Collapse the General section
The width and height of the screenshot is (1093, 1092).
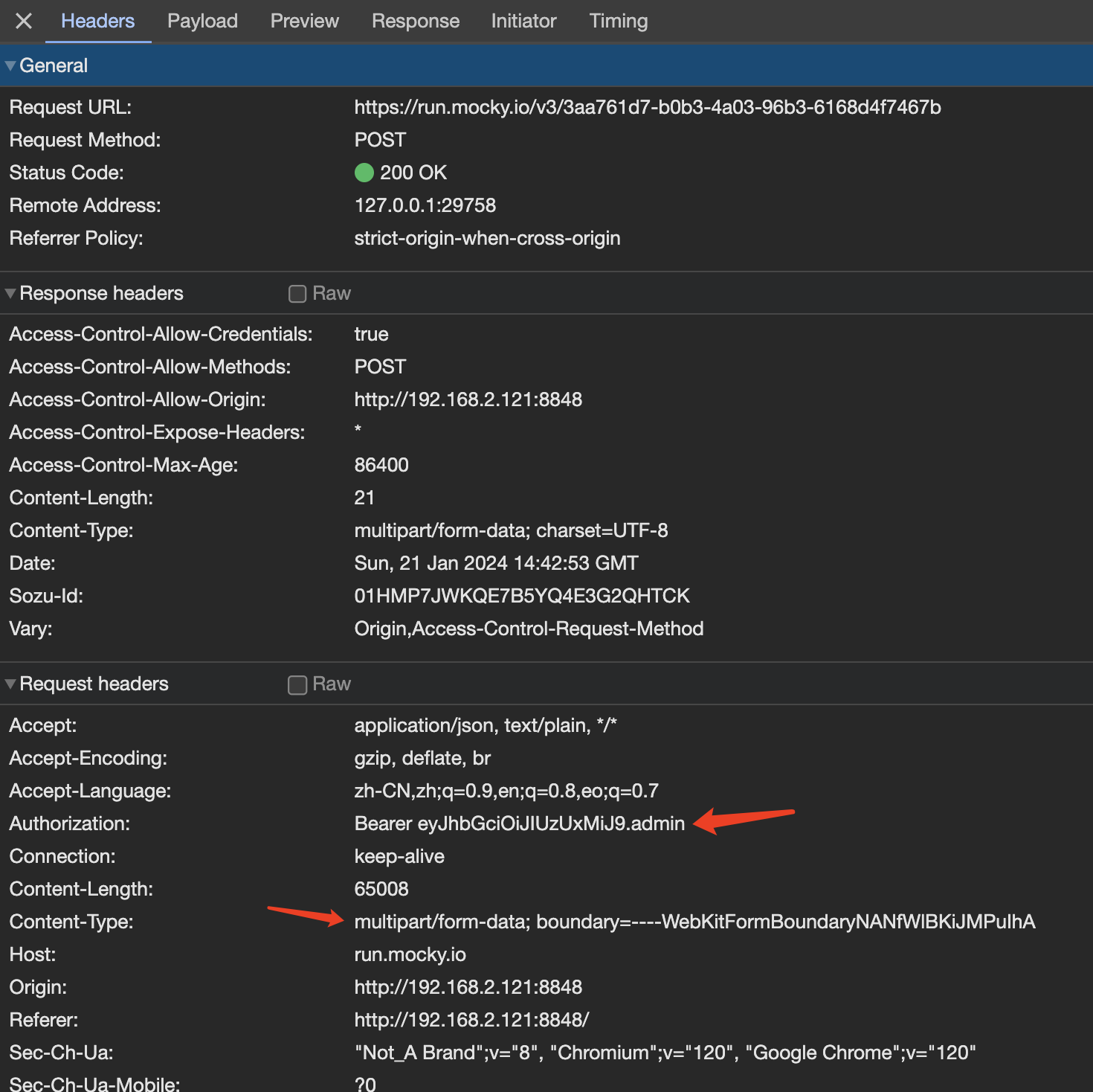(11, 66)
